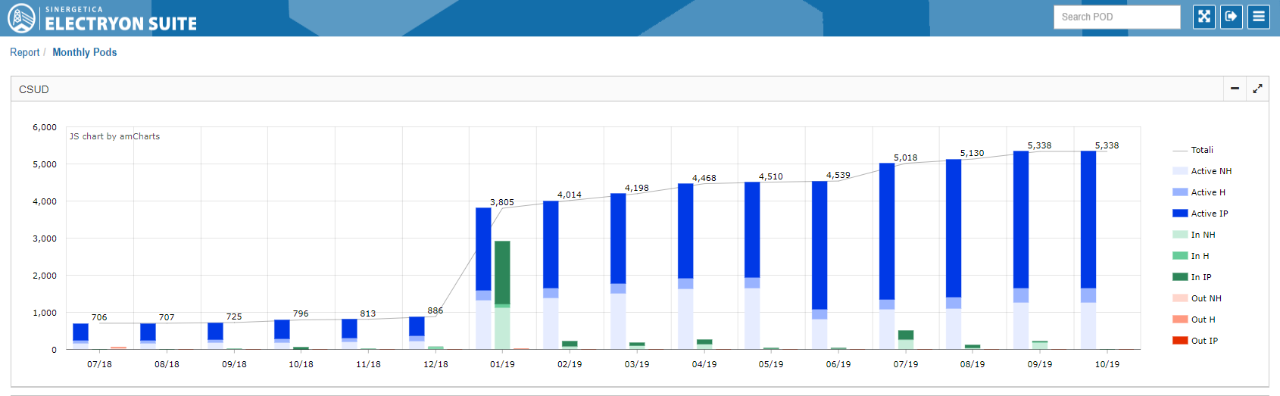The height and width of the screenshot is (396, 1280).
Task: Click the 12/18 x-axis label
Action: click(435, 365)
